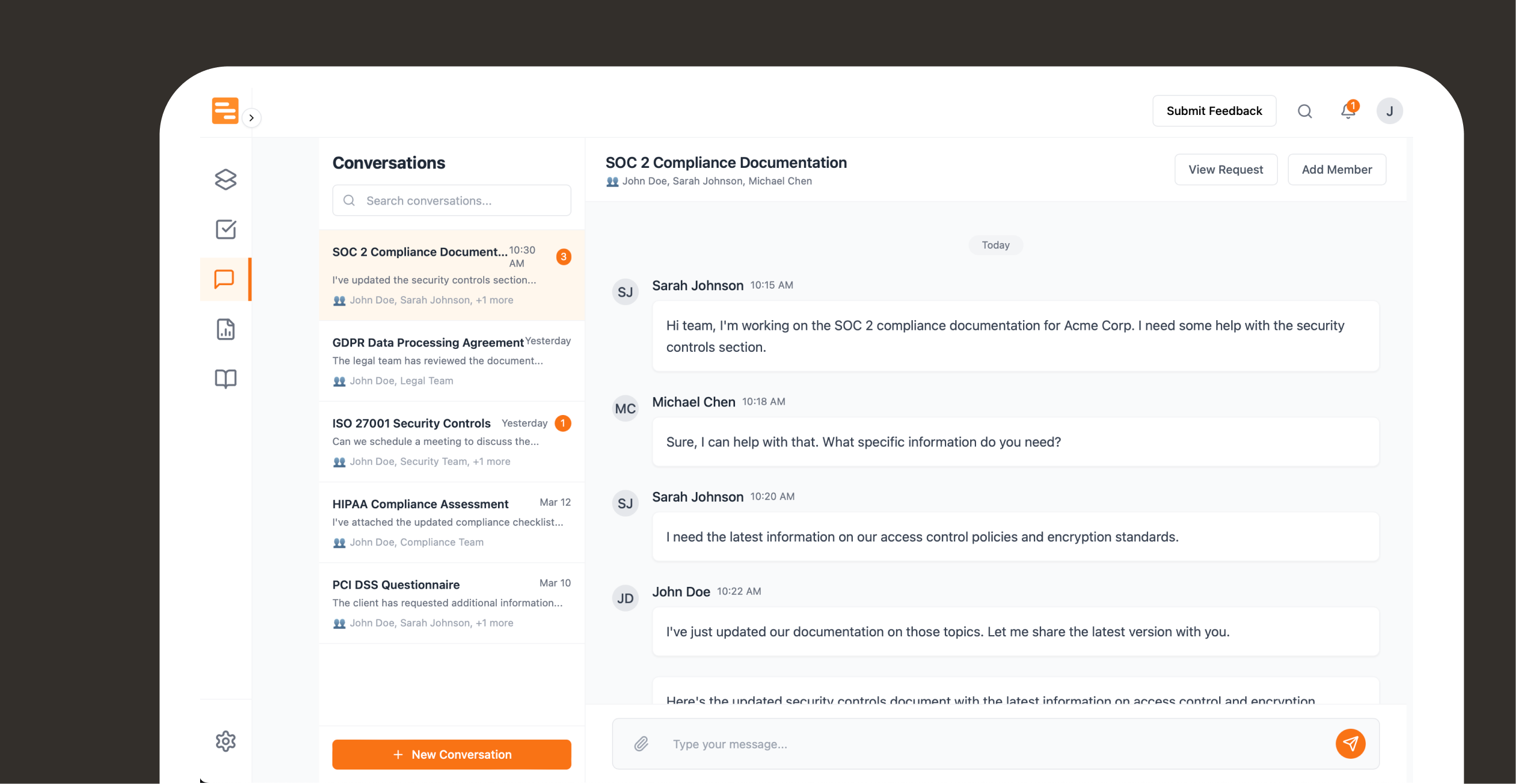Focus the Search conversations field

[x=451, y=201]
